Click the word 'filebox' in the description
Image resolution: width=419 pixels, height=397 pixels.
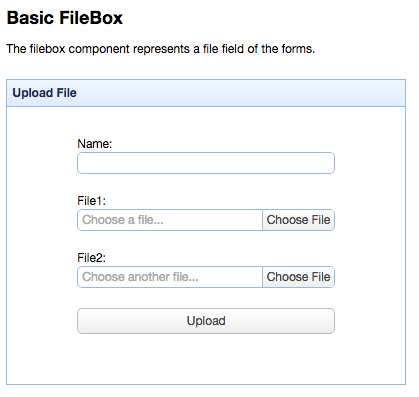pos(47,49)
